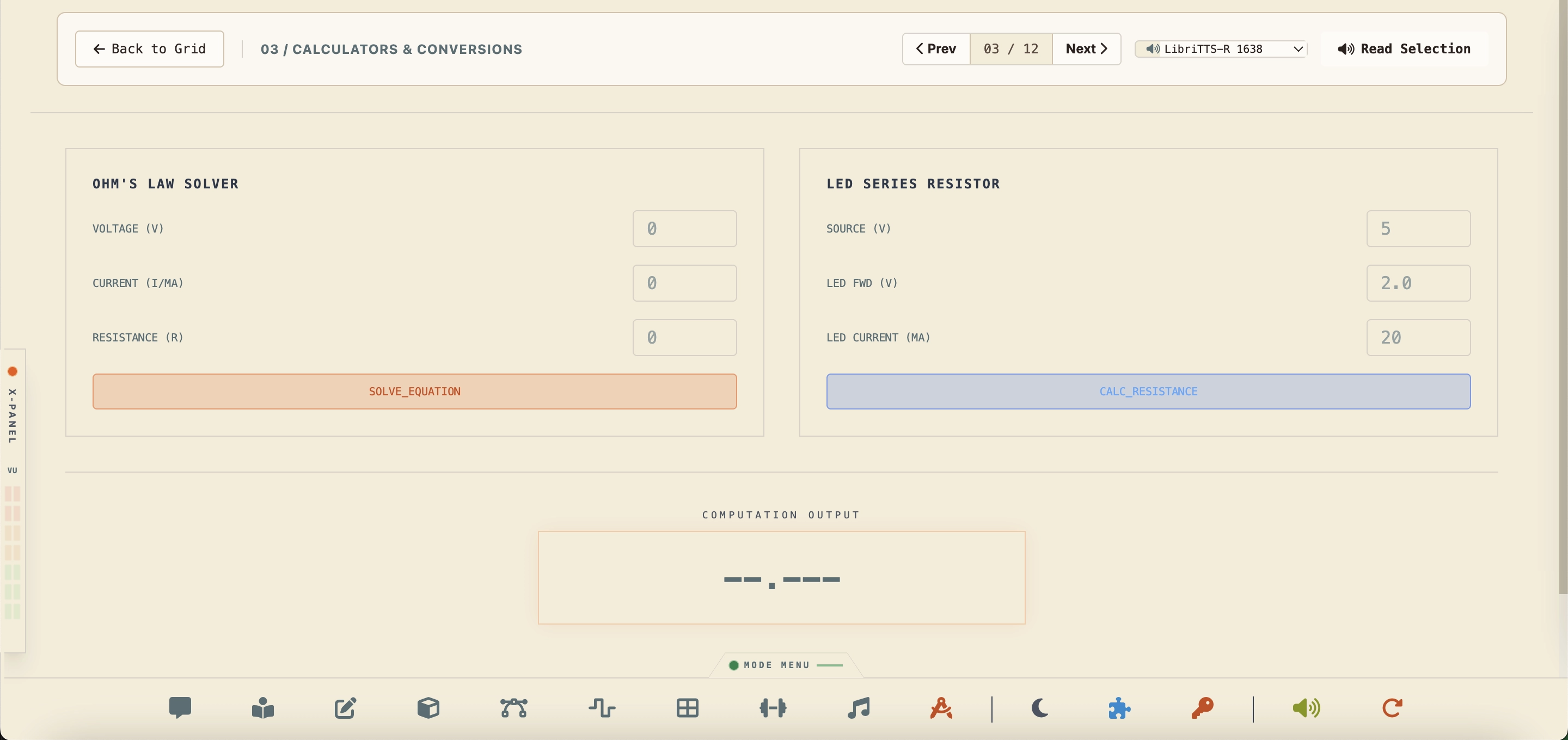Click the Resistance (R) input field
Viewport: 1568px width, 740px height.
(x=685, y=338)
